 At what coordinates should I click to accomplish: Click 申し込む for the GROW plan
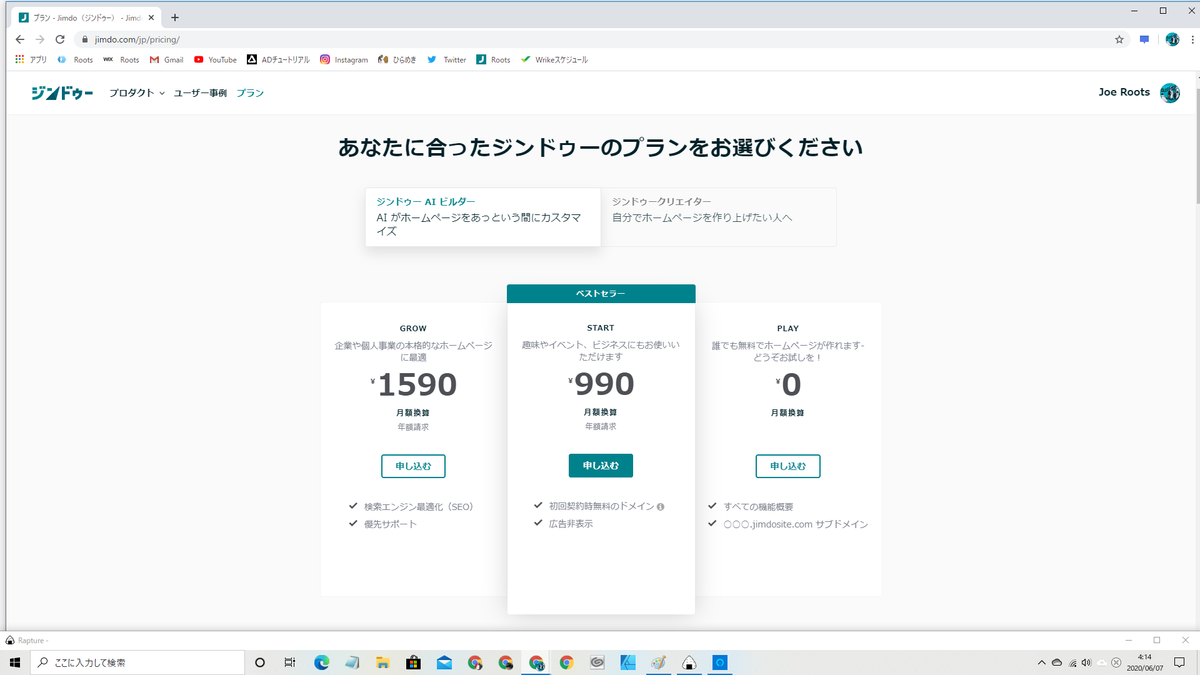[413, 466]
